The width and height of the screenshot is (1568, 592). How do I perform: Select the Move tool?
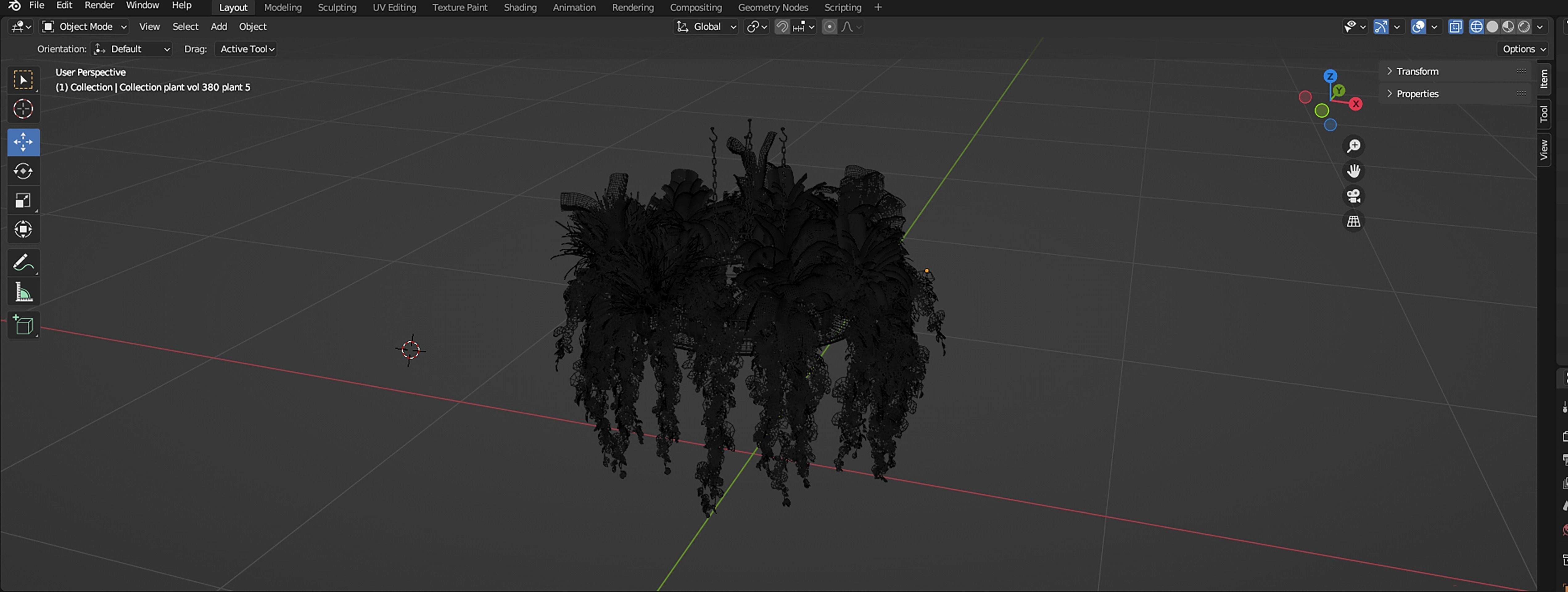[x=23, y=142]
